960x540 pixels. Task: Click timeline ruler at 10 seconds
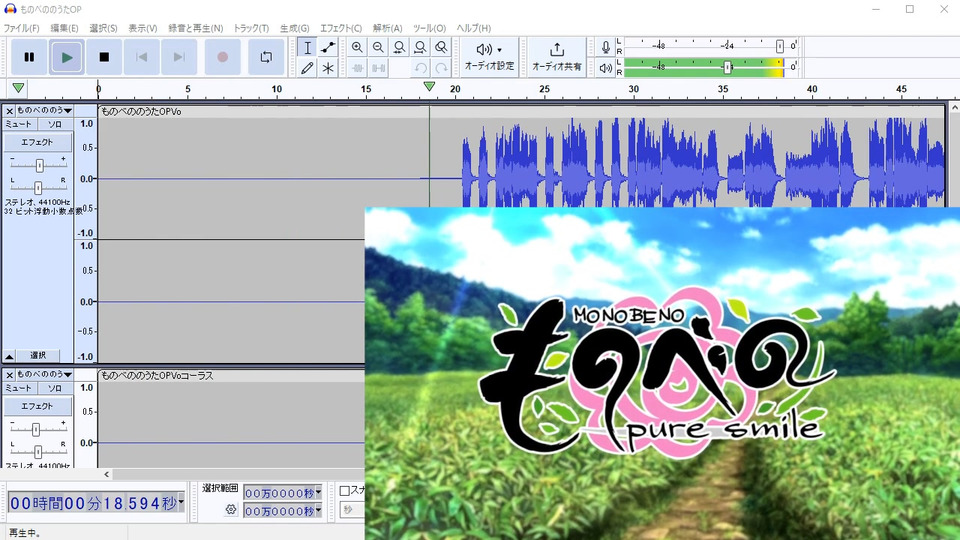click(277, 89)
